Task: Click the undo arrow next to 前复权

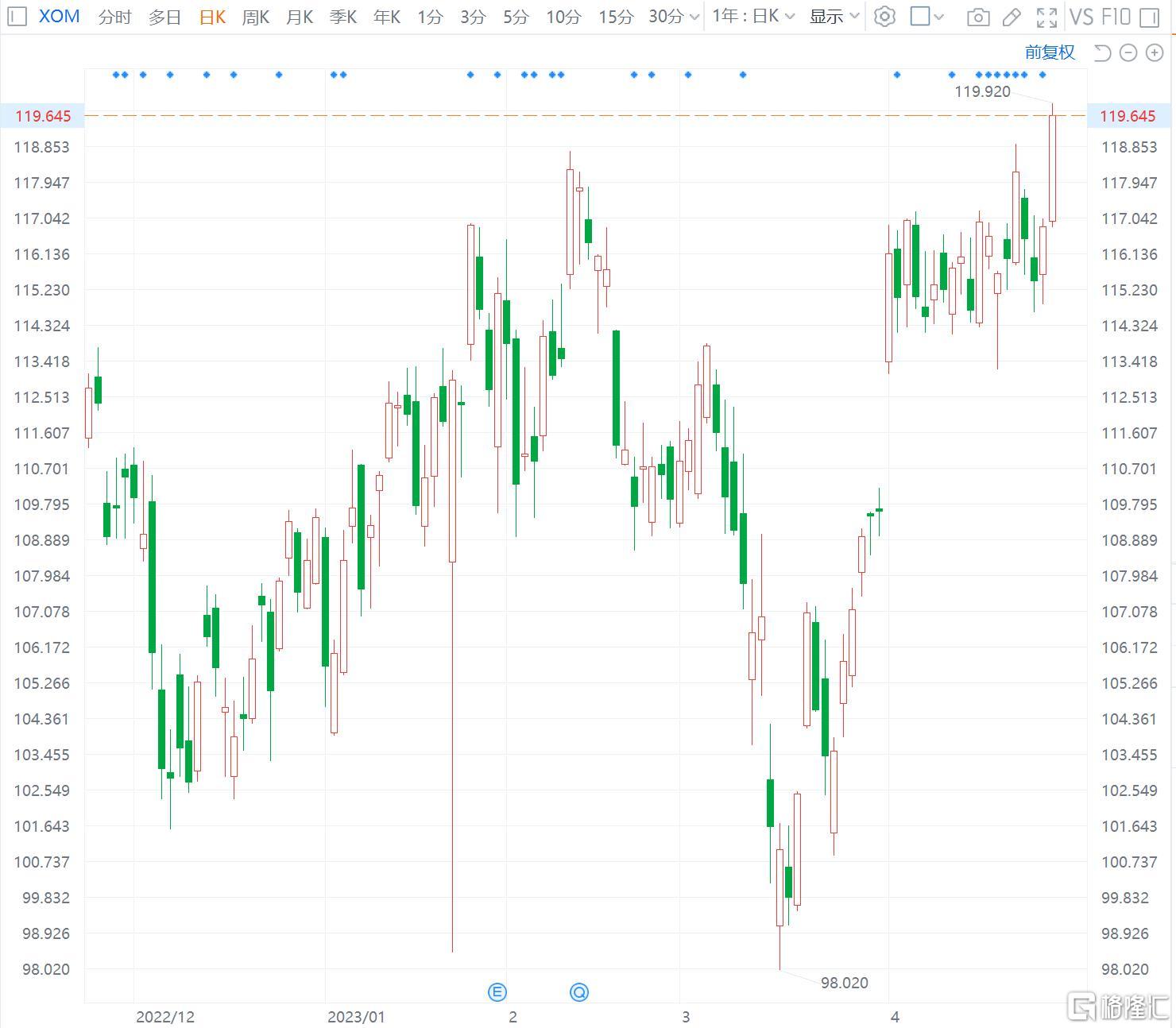Action: pos(1101,52)
